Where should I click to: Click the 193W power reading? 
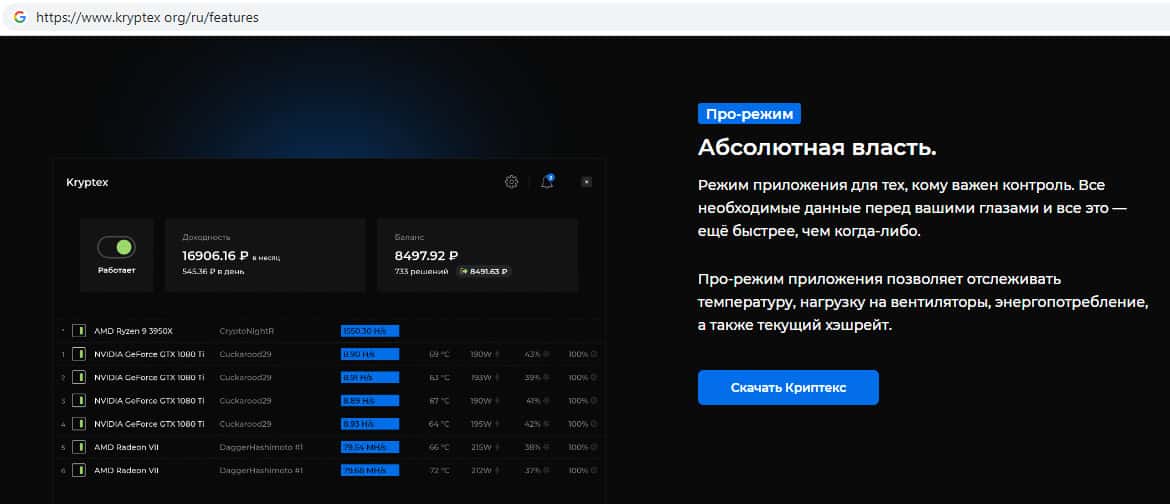click(x=482, y=377)
